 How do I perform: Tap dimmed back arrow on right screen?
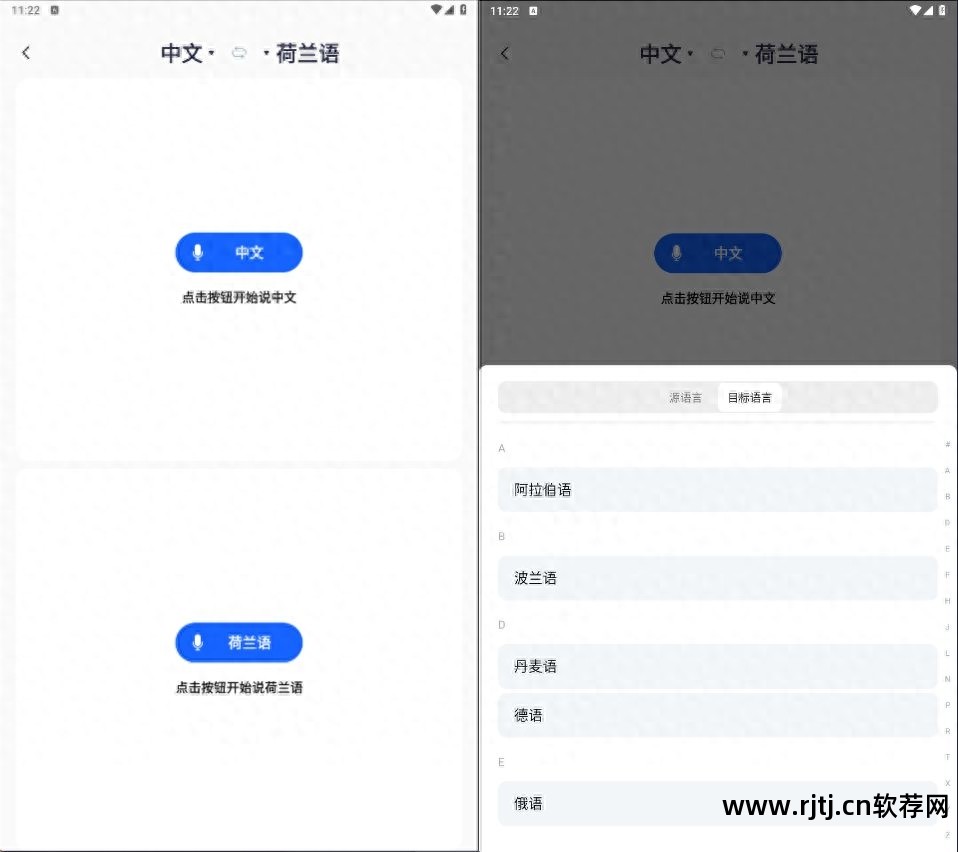click(x=505, y=53)
